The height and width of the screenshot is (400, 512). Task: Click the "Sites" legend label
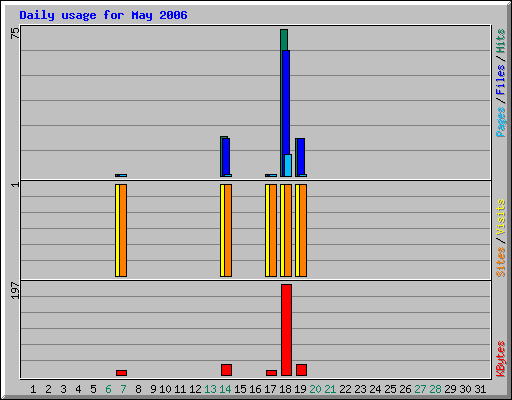pos(501,262)
